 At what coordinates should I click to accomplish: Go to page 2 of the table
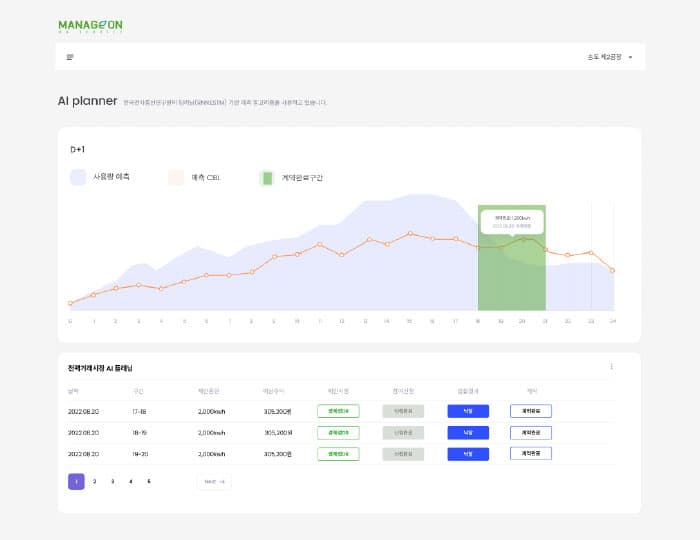tap(95, 481)
